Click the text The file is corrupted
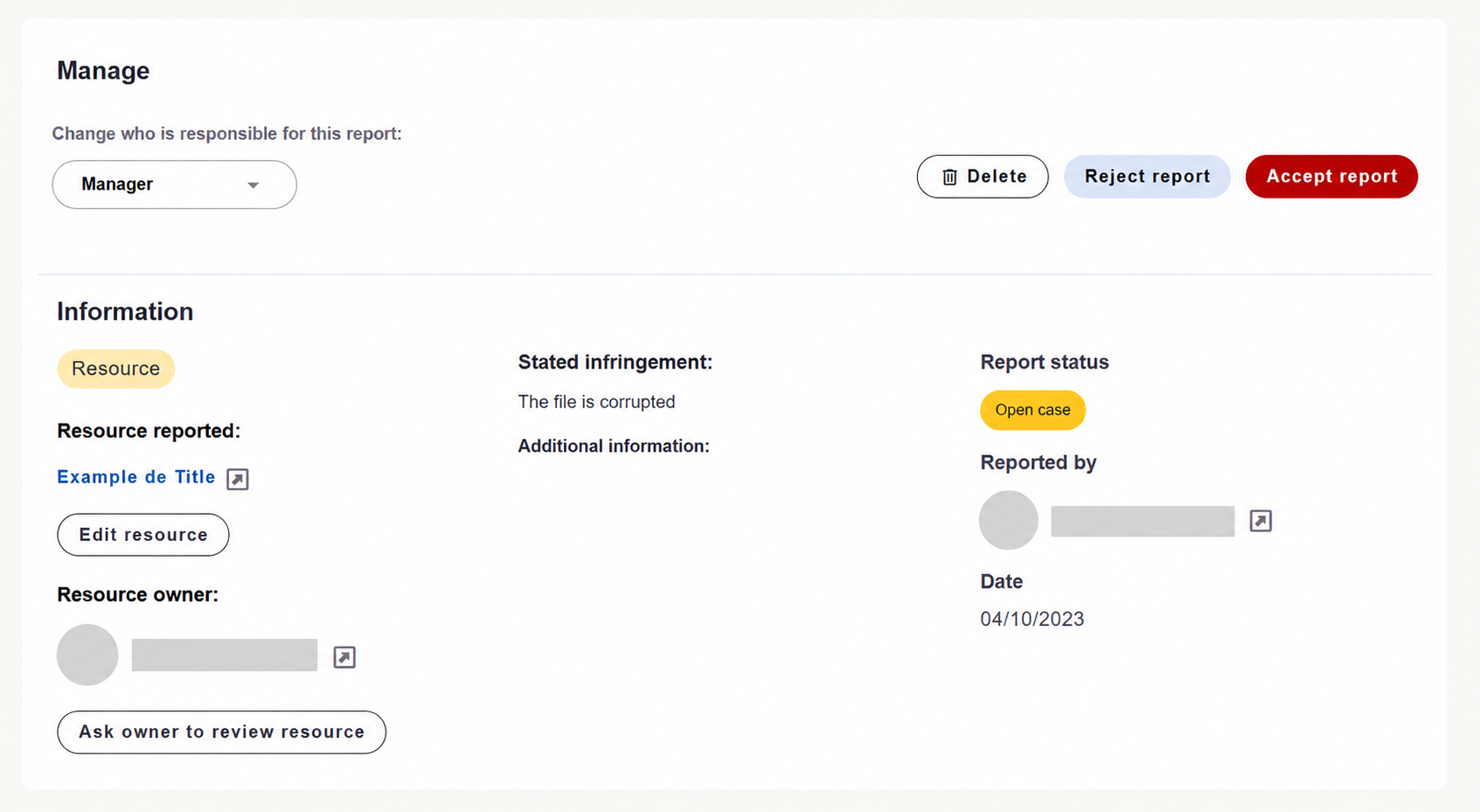 pyautogui.click(x=596, y=402)
